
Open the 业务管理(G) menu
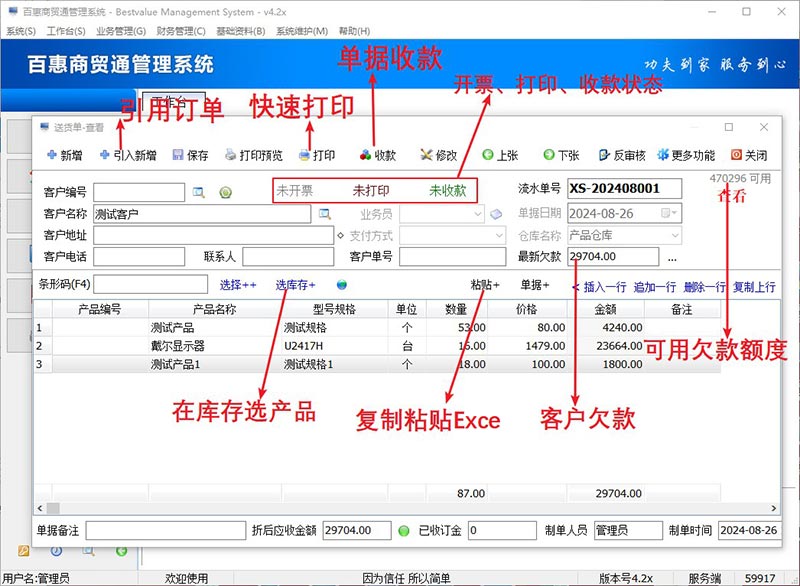click(121, 31)
